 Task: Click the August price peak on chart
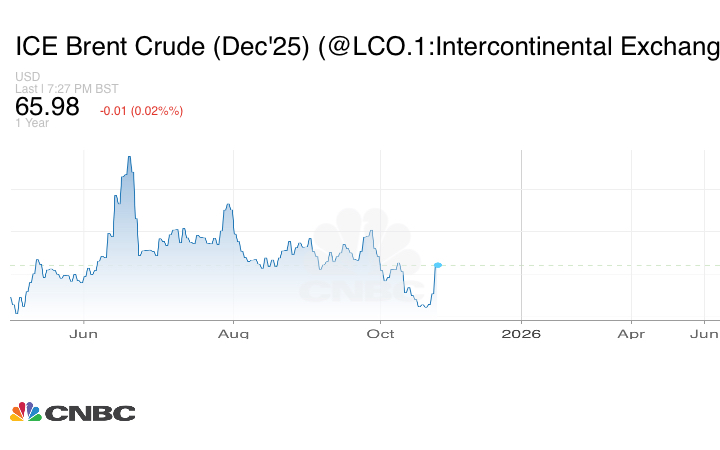(229, 206)
